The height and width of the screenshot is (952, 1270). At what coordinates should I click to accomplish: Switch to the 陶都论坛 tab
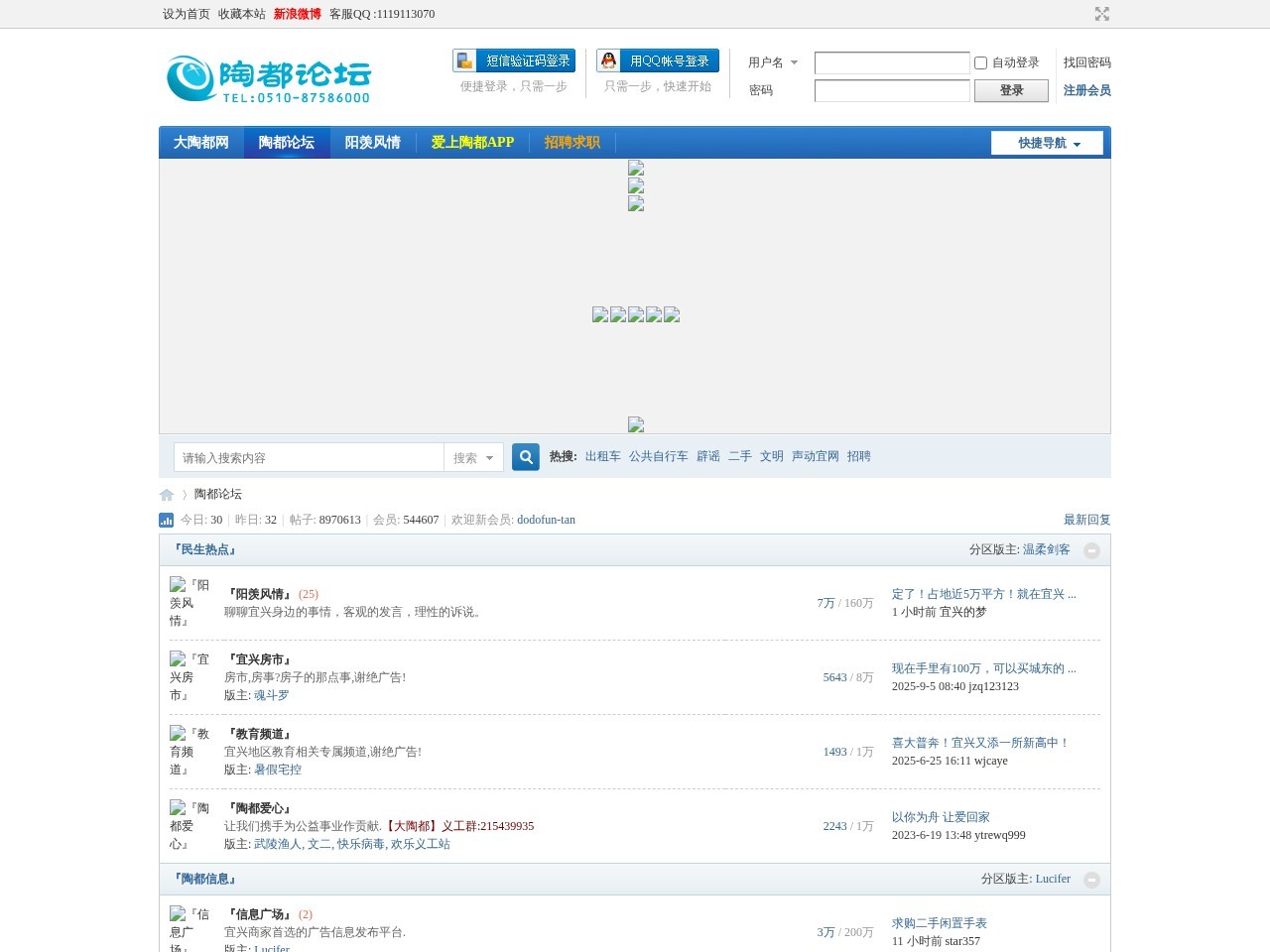[x=287, y=142]
